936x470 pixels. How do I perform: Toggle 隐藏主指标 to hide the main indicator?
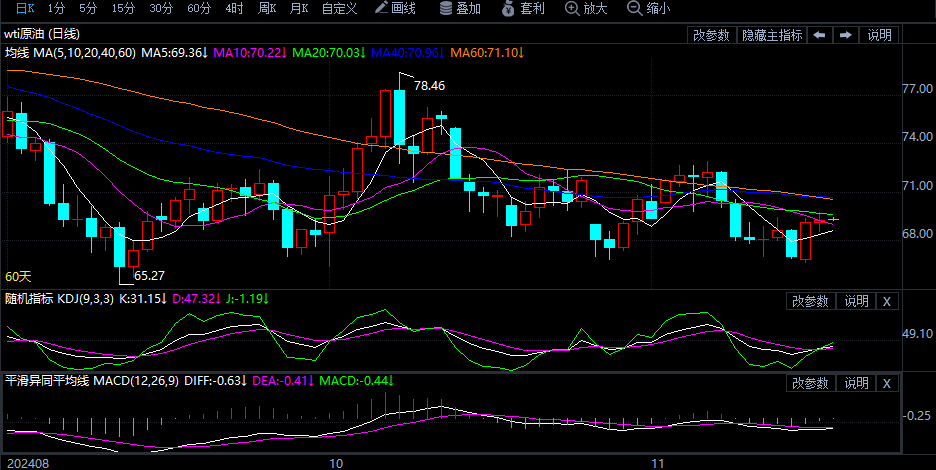[771, 35]
